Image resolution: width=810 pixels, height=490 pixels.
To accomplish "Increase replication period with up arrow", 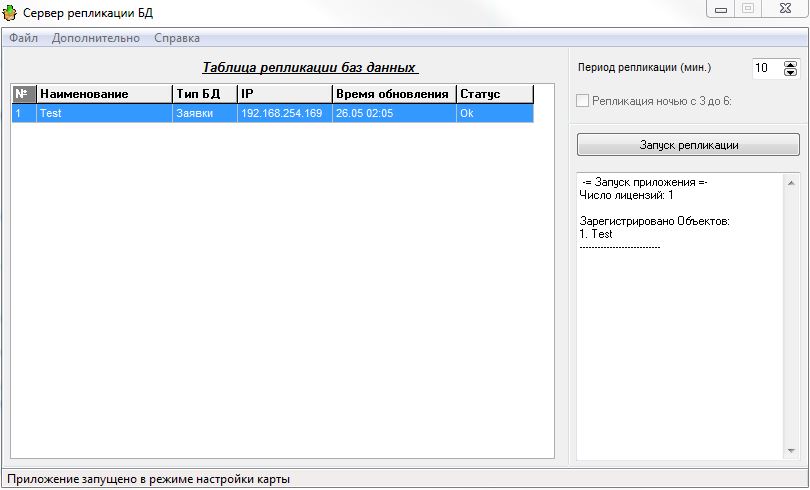I will click(x=791, y=64).
